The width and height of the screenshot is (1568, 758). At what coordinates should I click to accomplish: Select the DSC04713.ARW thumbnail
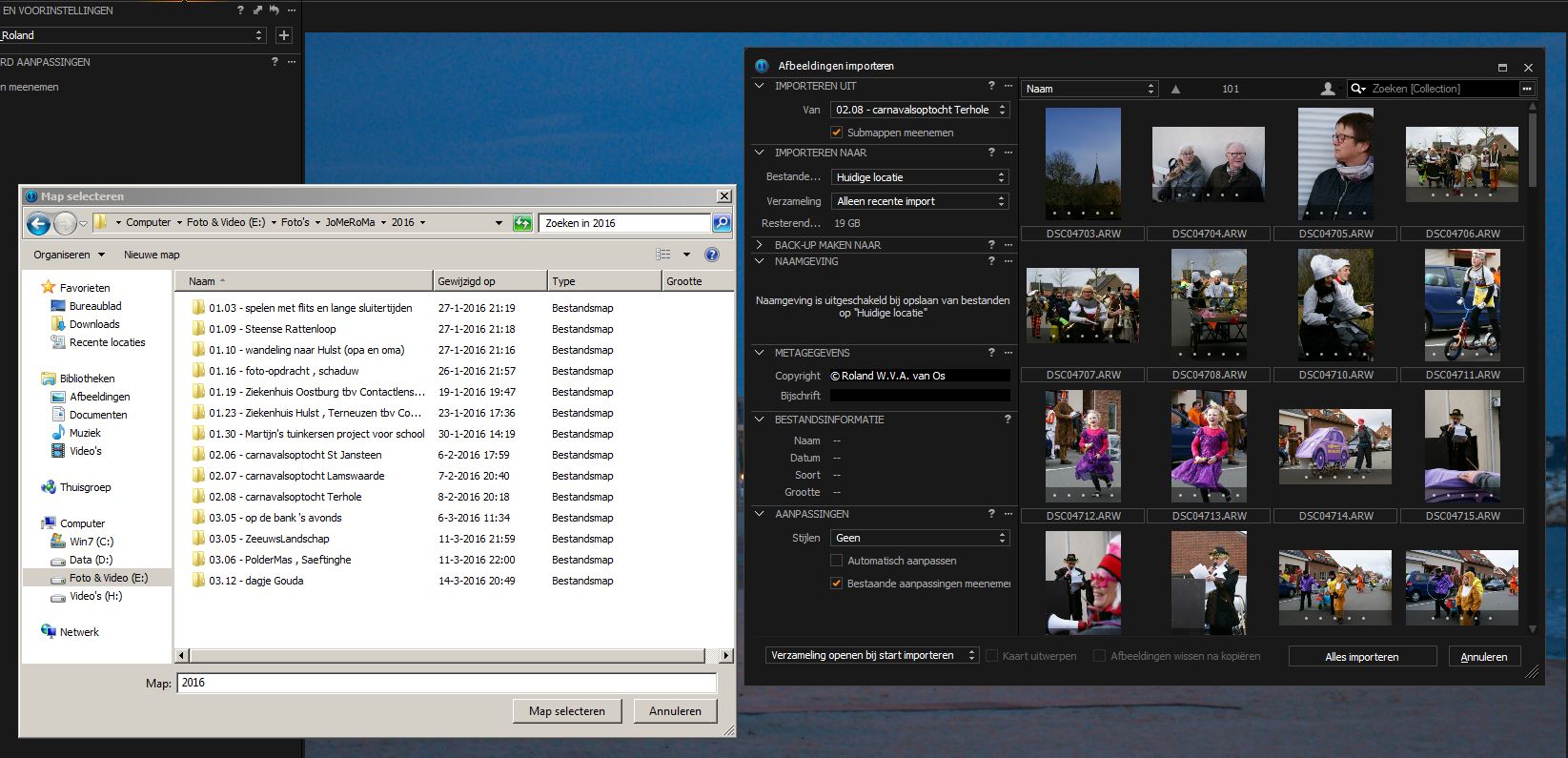tap(1209, 446)
